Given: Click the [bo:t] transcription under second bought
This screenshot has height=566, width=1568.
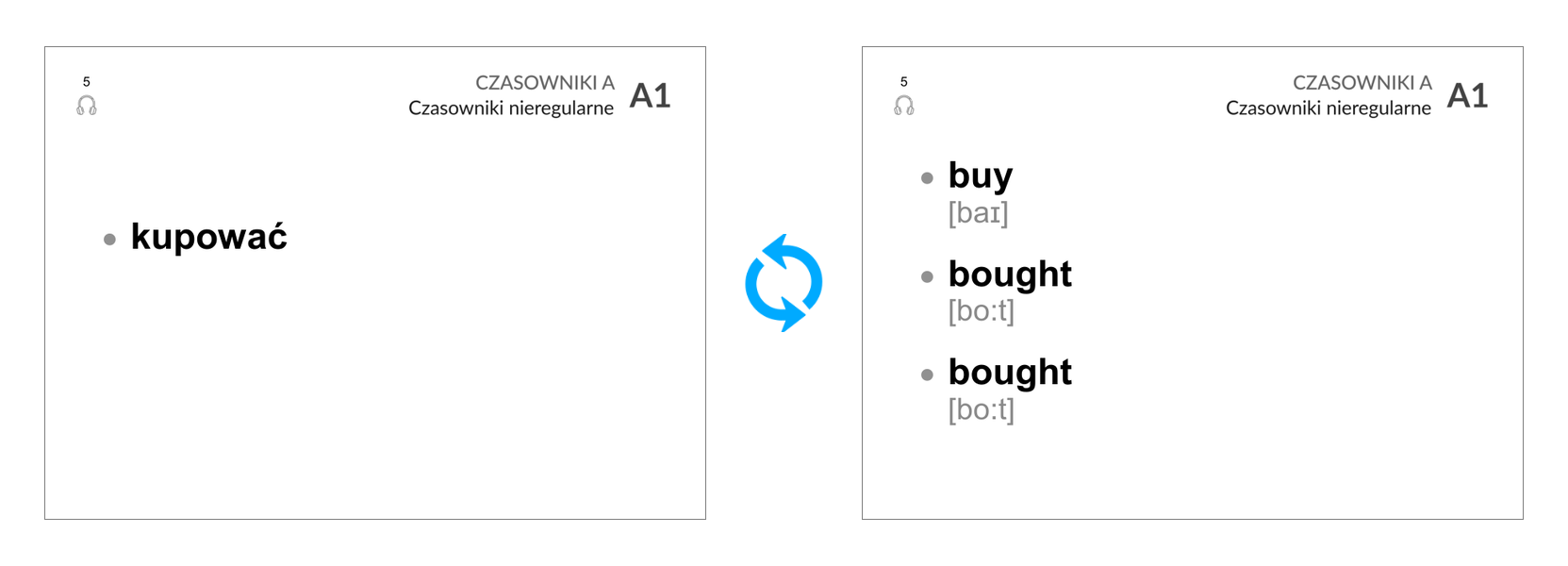Looking at the screenshot, I should [982, 409].
